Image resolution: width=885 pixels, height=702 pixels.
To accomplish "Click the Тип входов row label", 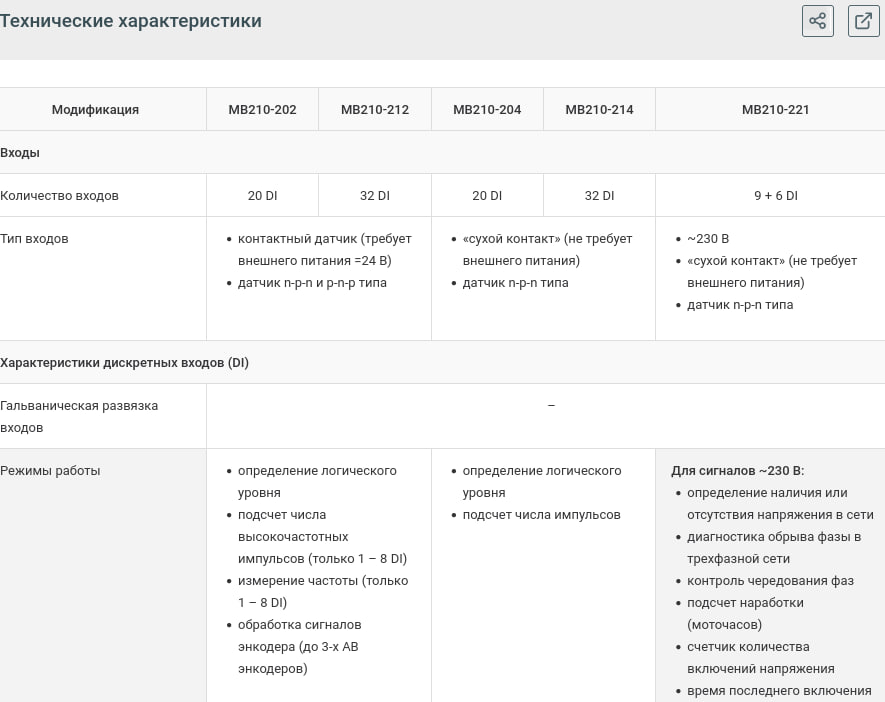I will (34, 239).
